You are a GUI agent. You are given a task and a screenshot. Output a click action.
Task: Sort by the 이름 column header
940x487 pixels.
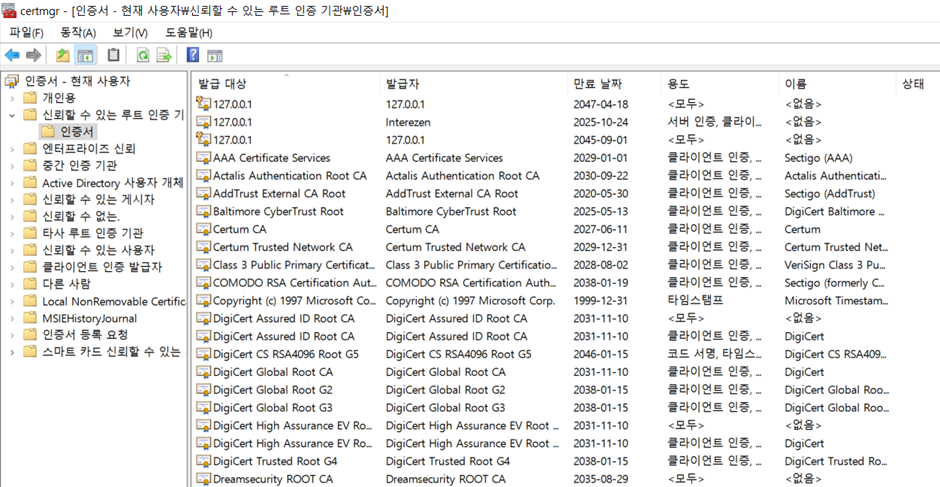pos(837,84)
